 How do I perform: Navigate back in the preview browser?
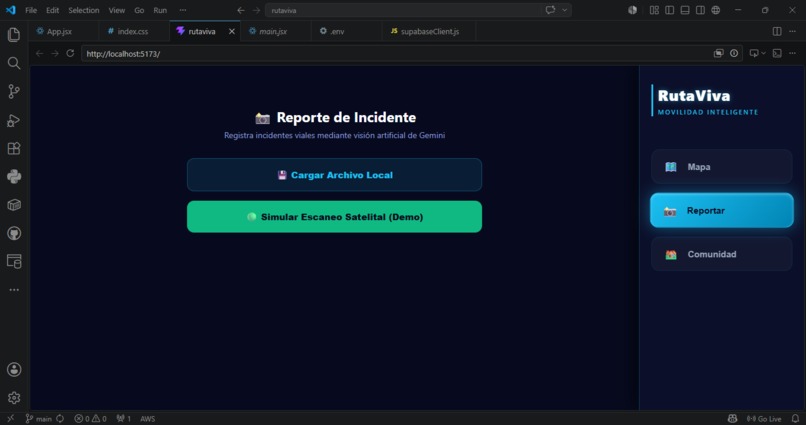tap(40, 53)
